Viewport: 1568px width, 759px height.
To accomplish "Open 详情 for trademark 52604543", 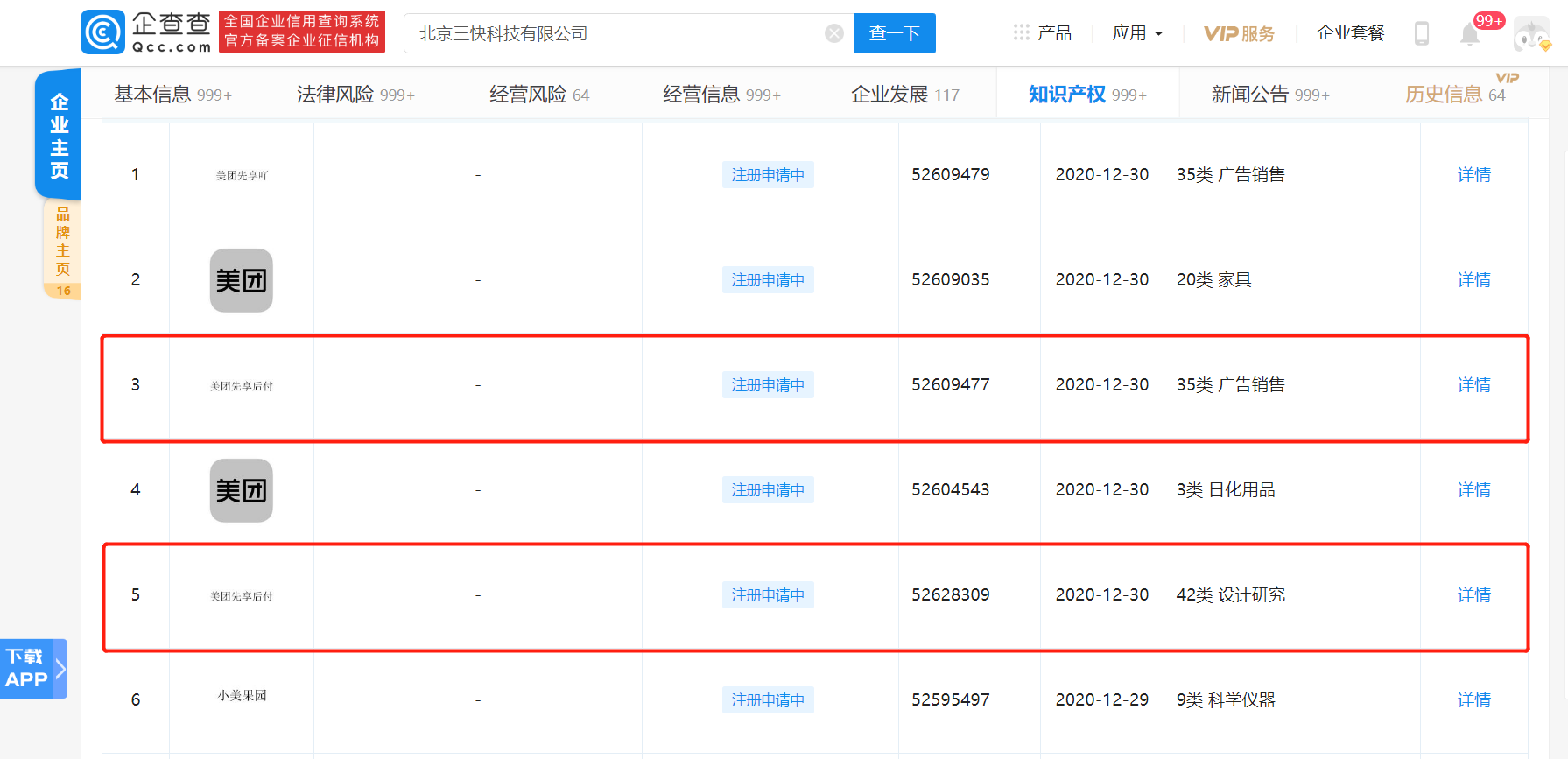I will [x=1474, y=490].
